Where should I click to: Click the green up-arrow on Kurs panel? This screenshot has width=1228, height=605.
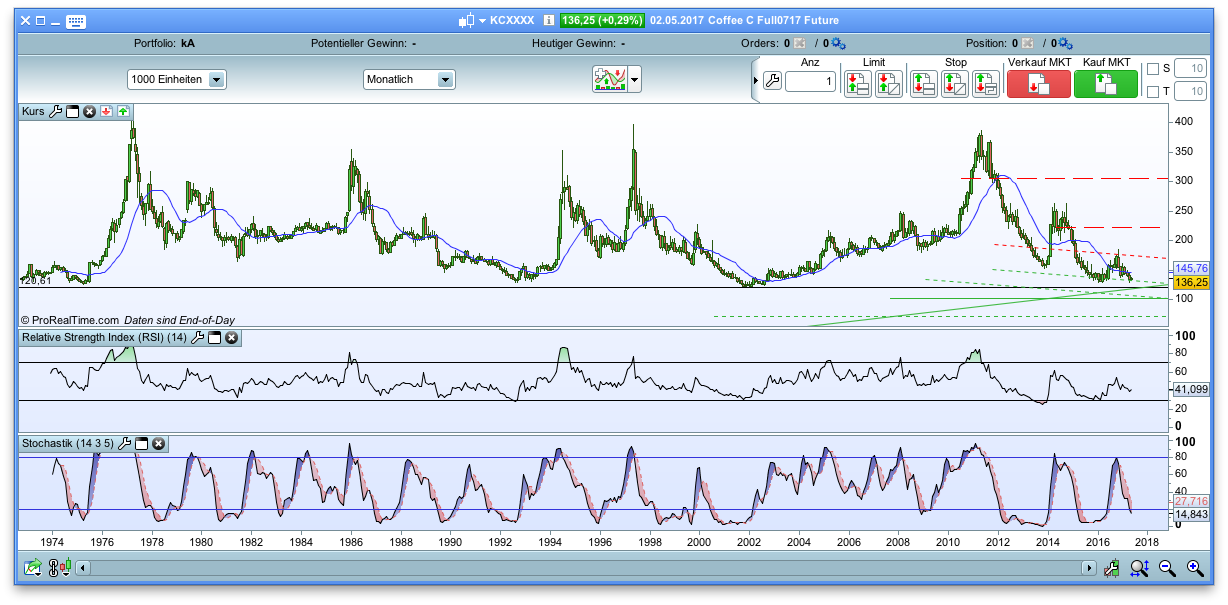(123, 111)
